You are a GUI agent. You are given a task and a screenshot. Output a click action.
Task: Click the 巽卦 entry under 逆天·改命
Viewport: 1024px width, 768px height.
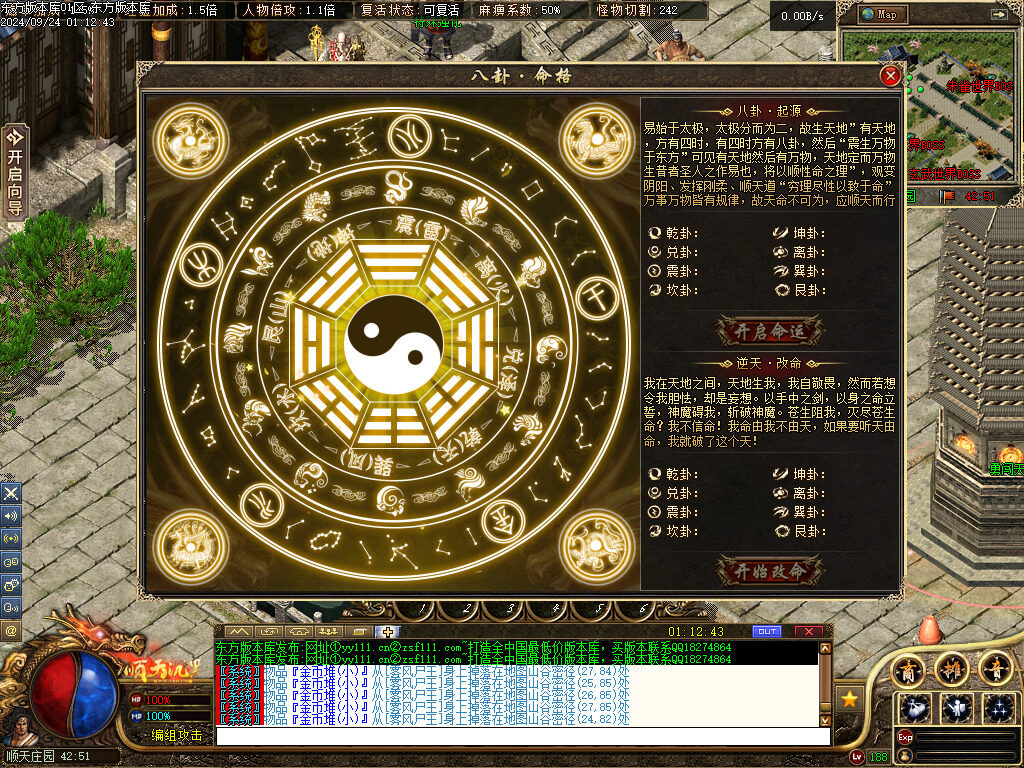pos(800,512)
